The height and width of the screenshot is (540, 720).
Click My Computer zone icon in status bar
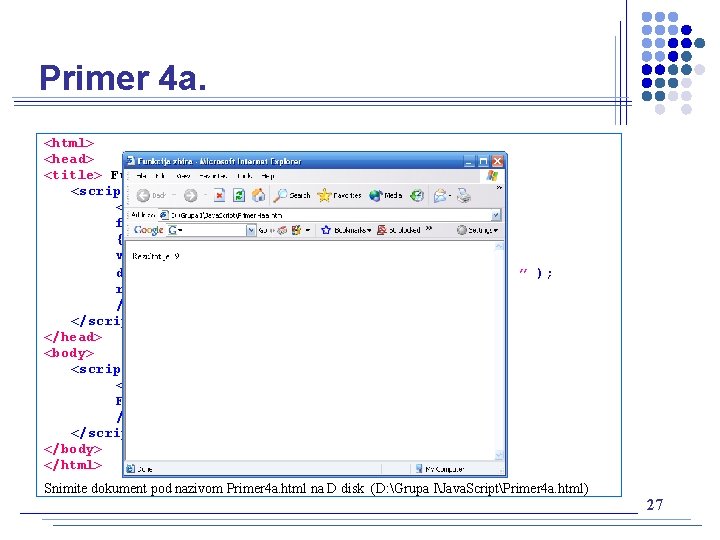(419, 469)
